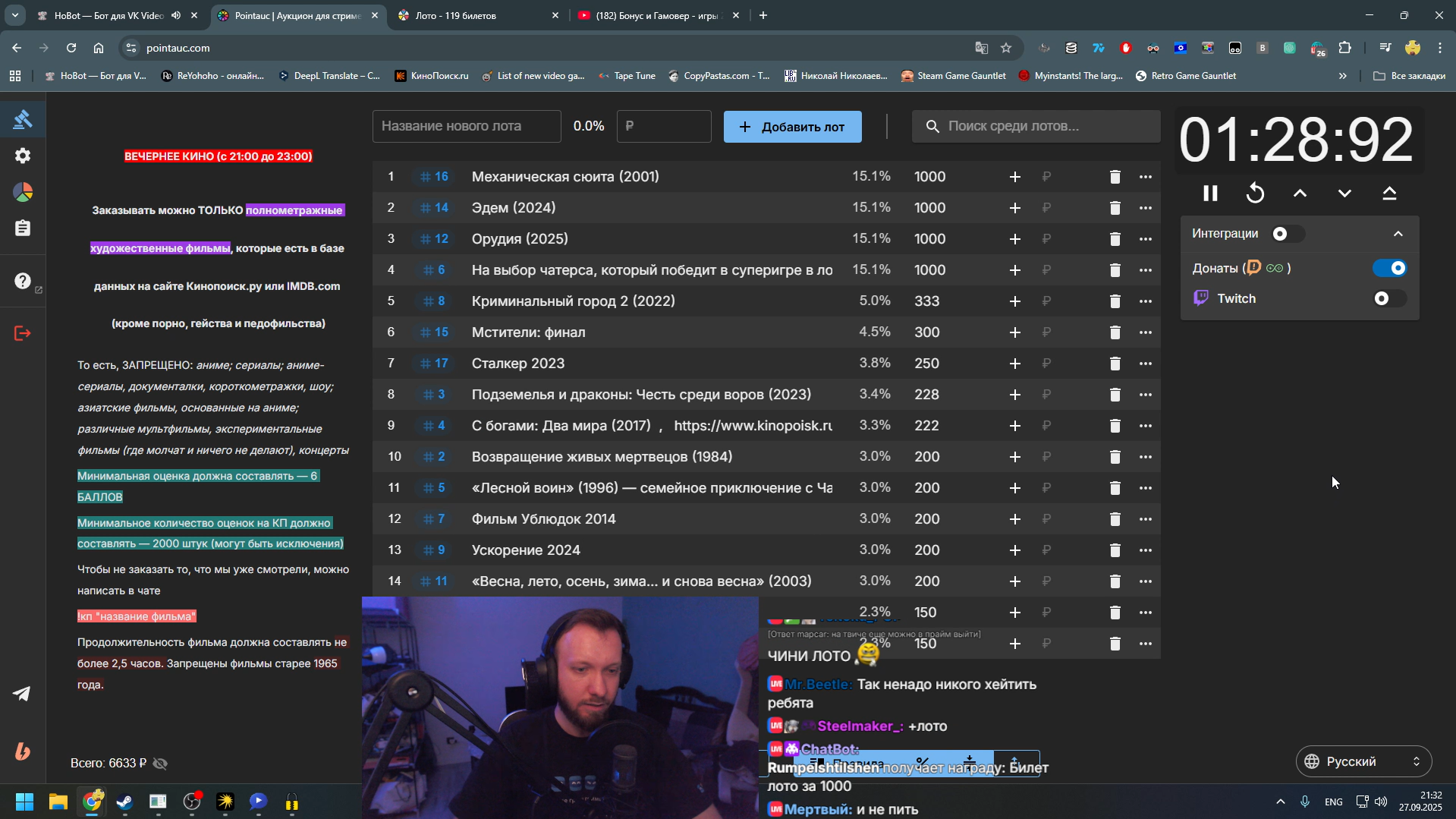Focus the new lot ruble amount field

664,126
